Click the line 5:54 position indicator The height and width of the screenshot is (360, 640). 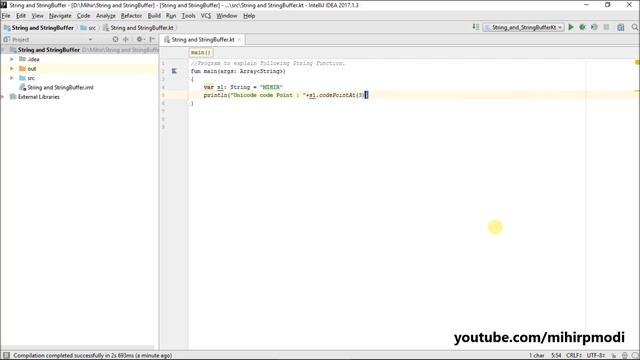pyautogui.click(x=556, y=356)
